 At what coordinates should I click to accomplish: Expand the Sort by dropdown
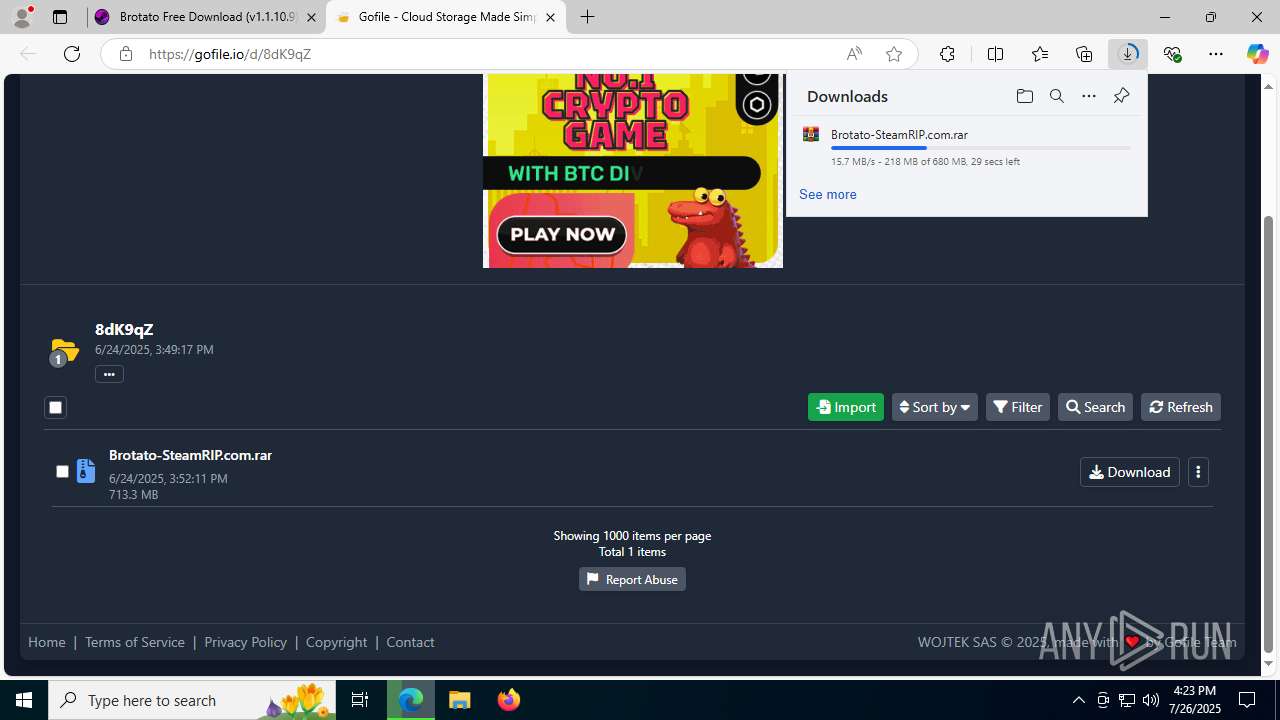pos(934,407)
